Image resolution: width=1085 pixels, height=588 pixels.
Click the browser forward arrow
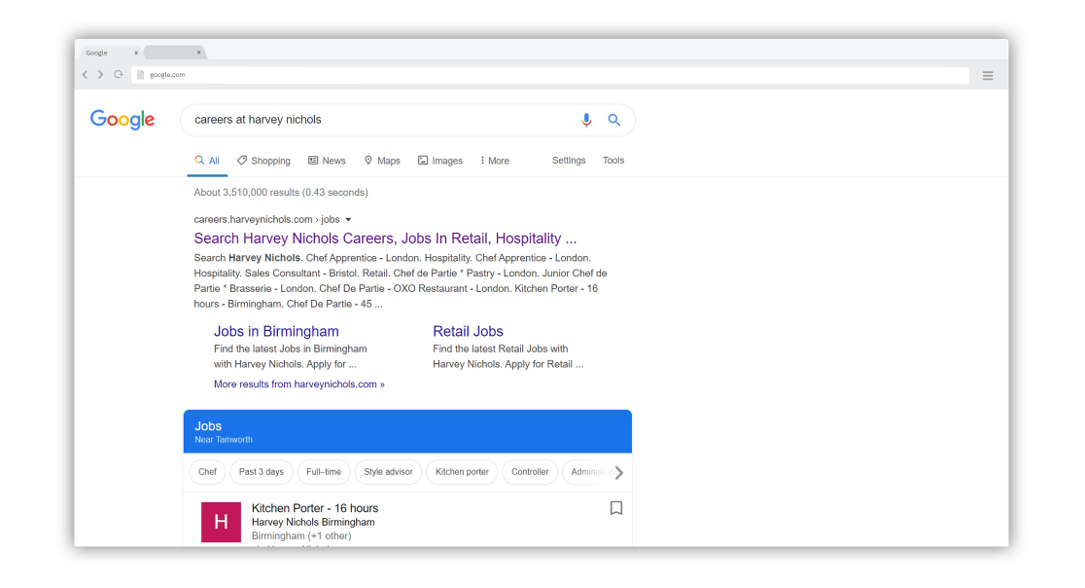tap(100, 75)
